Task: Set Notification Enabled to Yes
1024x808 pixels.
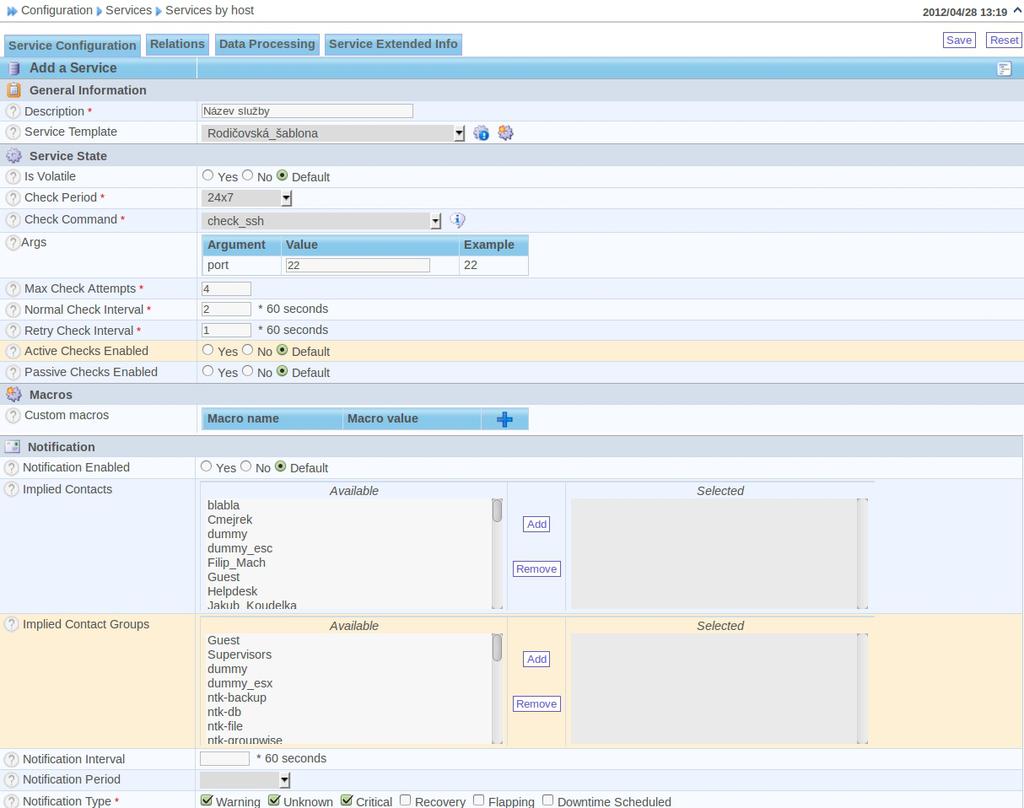Action: [x=206, y=466]
